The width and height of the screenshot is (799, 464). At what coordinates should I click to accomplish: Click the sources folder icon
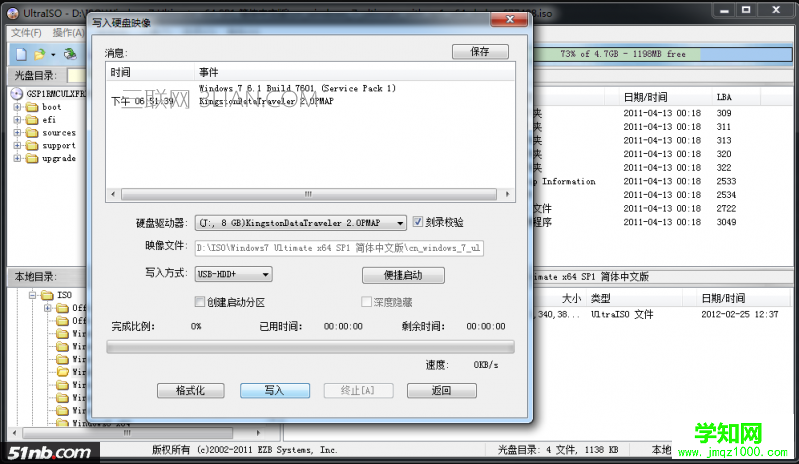32,132
